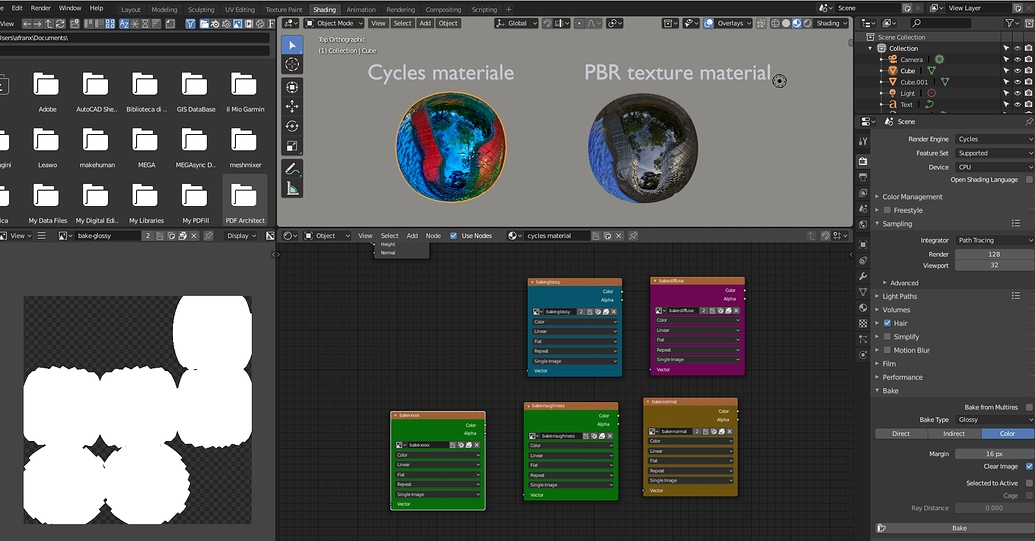1035x541 pixels.
Task: Switch to the Texture Paint workspace tab
Action: (284, 9)
